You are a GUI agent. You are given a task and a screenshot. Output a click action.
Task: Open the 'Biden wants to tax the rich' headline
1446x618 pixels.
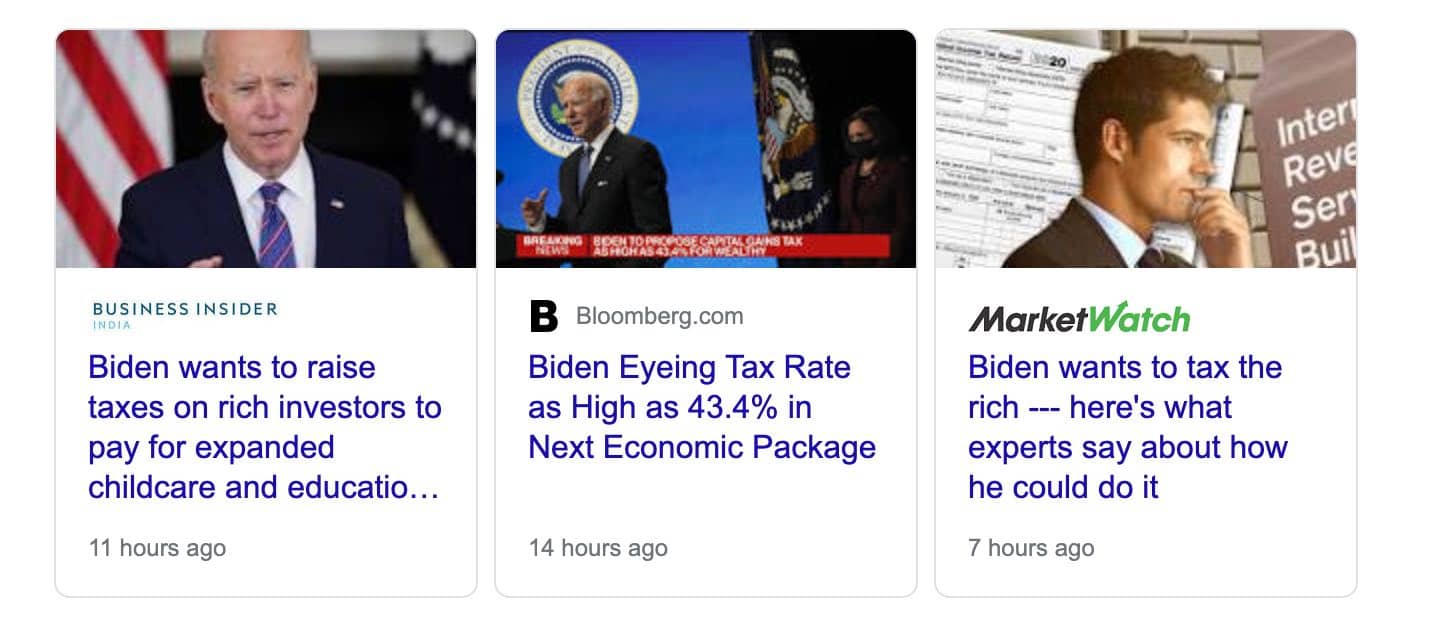point(1127,427)
